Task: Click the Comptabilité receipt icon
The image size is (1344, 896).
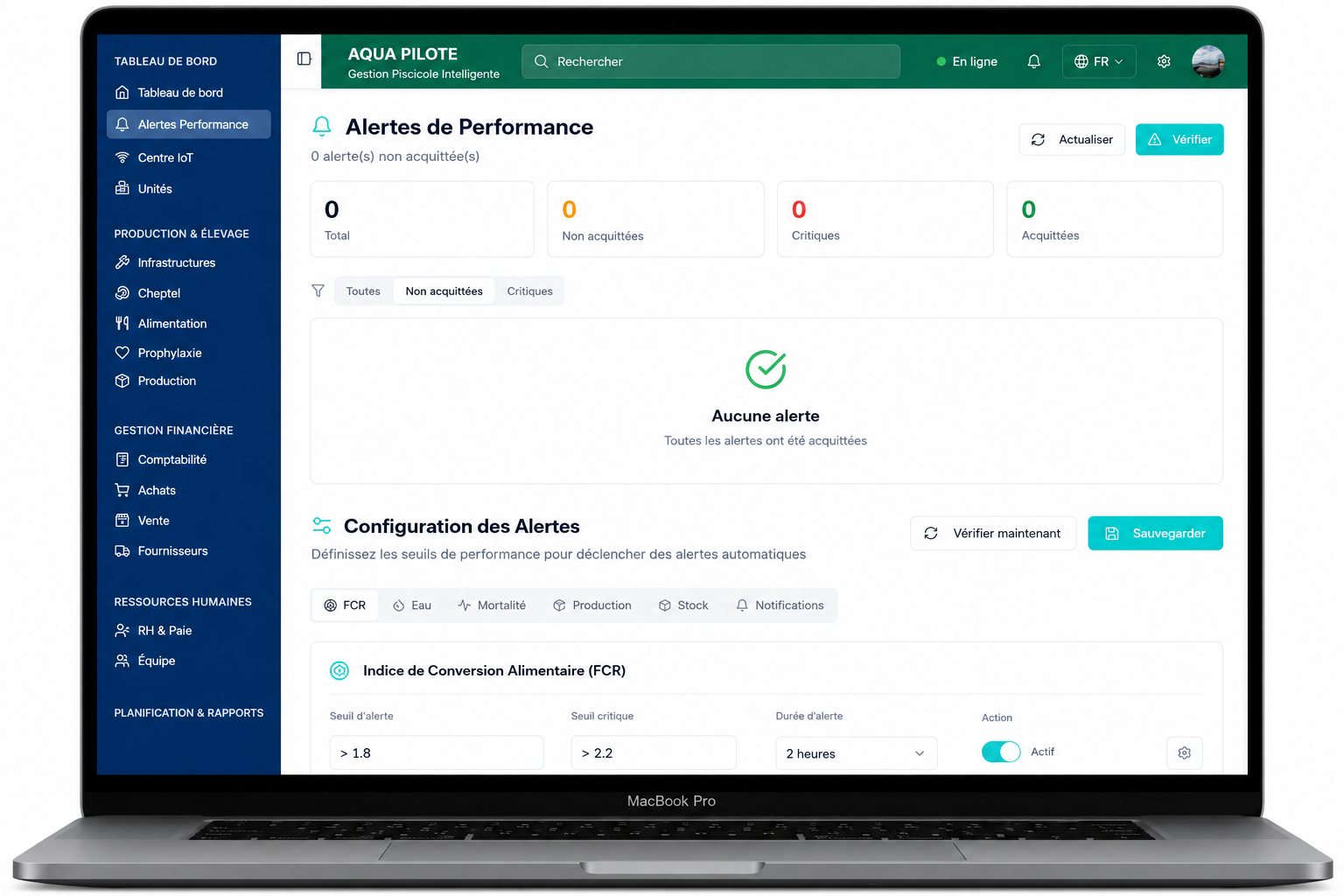Action: (122, 459)
